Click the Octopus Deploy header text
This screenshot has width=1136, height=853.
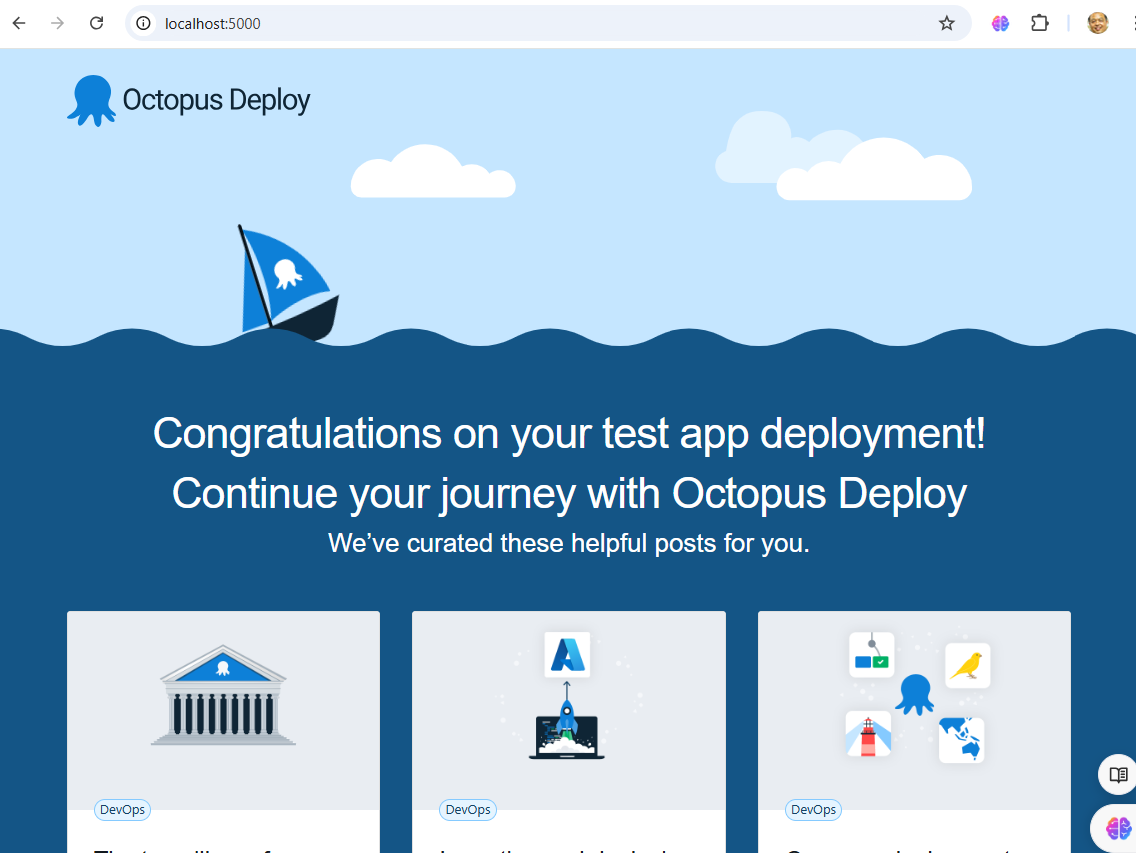pyautogui.click(x=216, y=100)
